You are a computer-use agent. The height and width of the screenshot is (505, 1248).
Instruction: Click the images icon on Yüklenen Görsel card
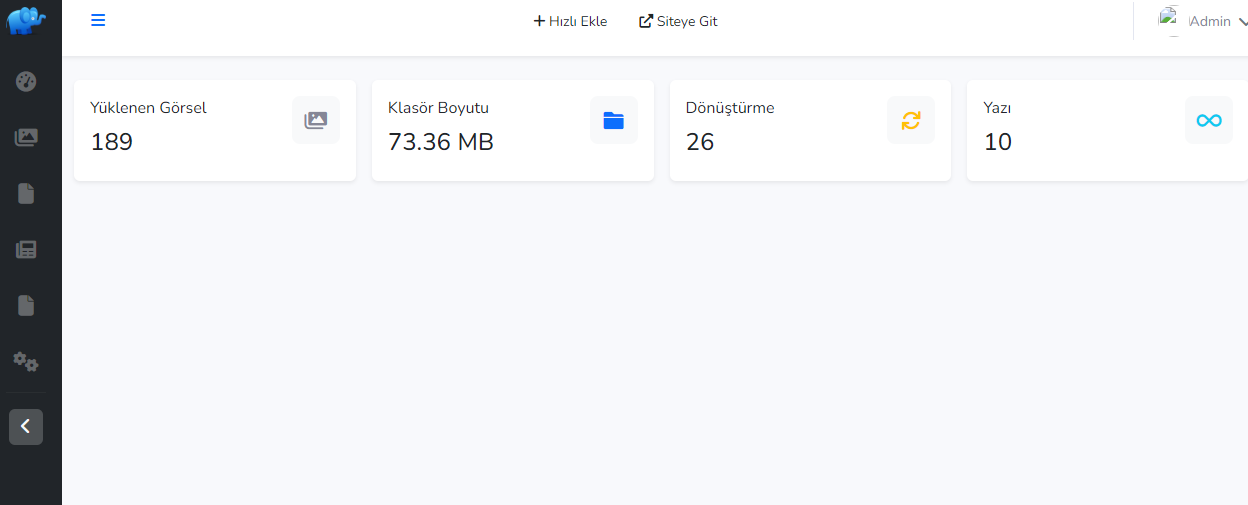tap(316, 120)
